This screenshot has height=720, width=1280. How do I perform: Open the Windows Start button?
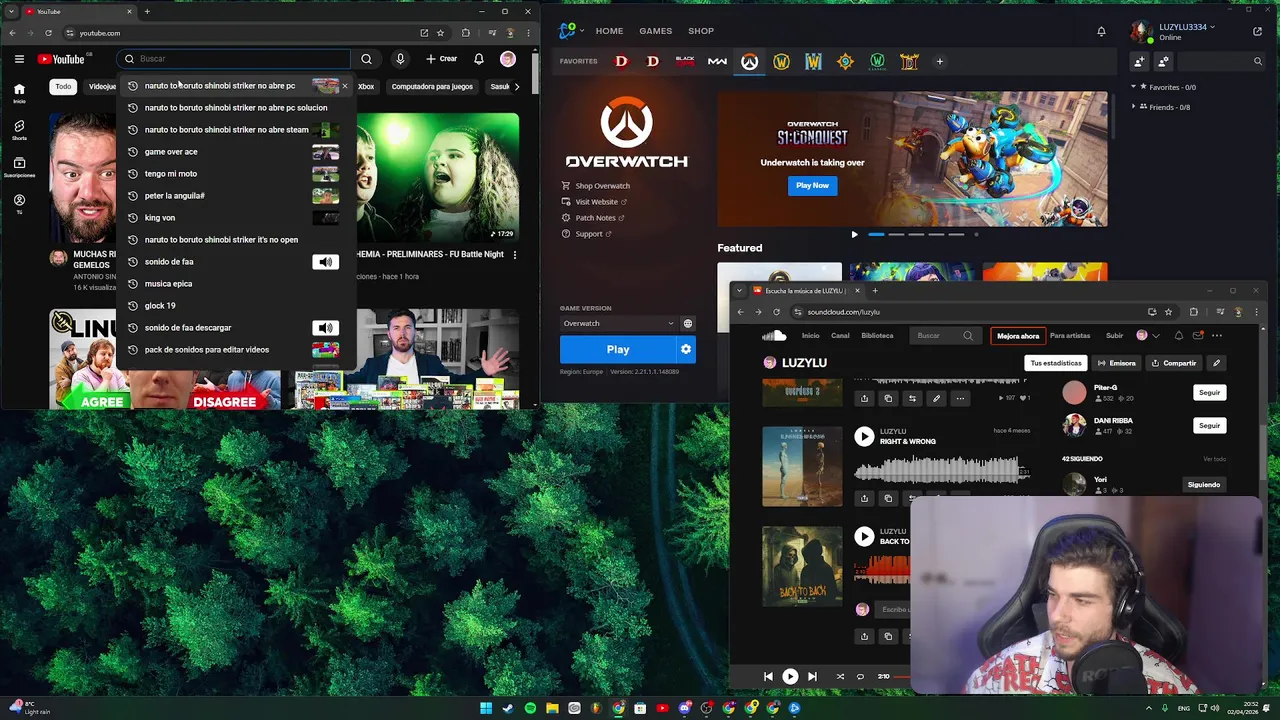[486, 708]
